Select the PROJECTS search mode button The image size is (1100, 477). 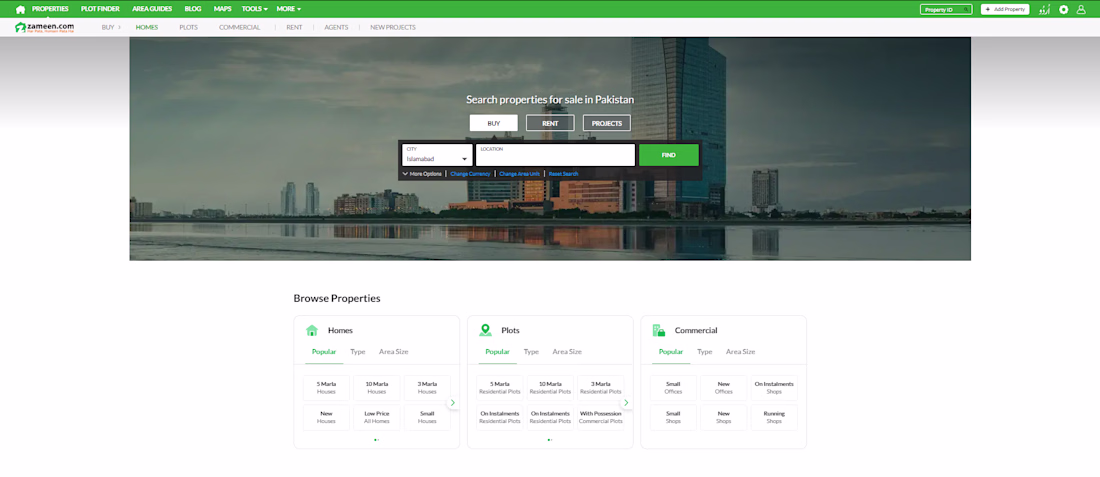pos(607,123)
